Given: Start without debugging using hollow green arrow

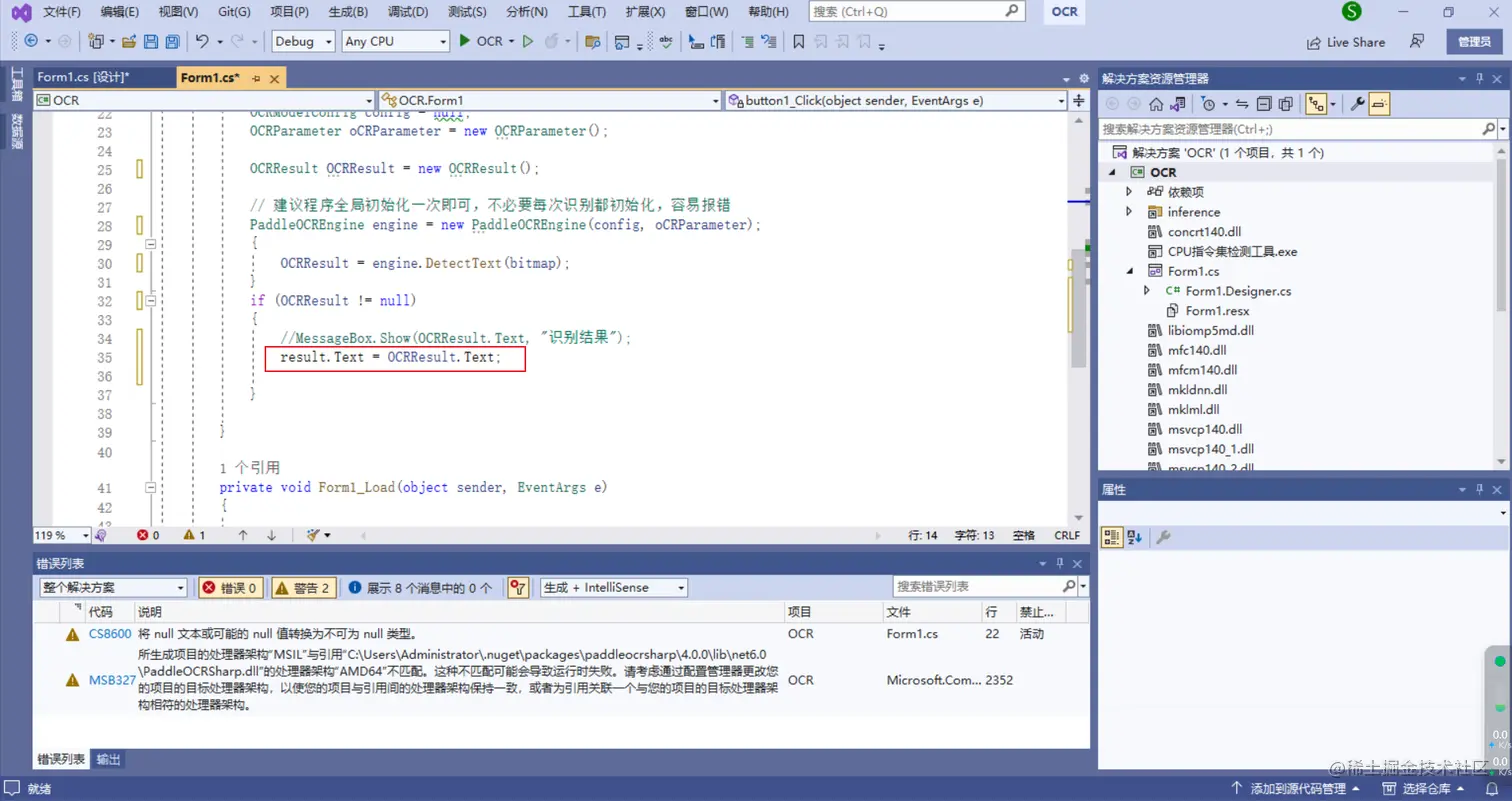Looking at the screenshot, I should click(x=528, y=42).
